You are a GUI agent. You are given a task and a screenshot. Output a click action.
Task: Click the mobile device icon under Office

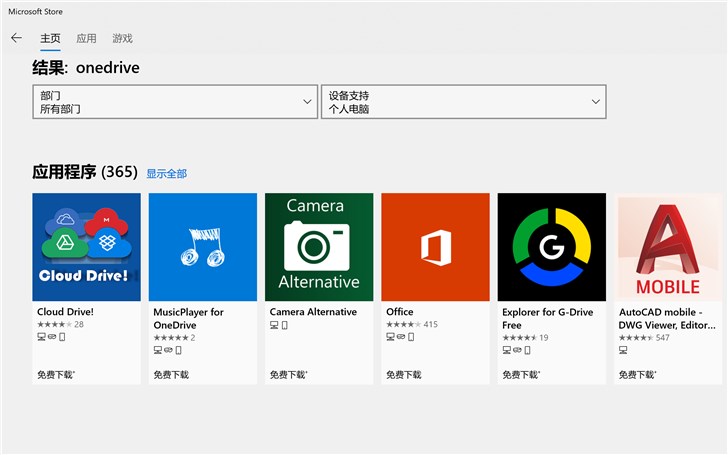point(411,337)
